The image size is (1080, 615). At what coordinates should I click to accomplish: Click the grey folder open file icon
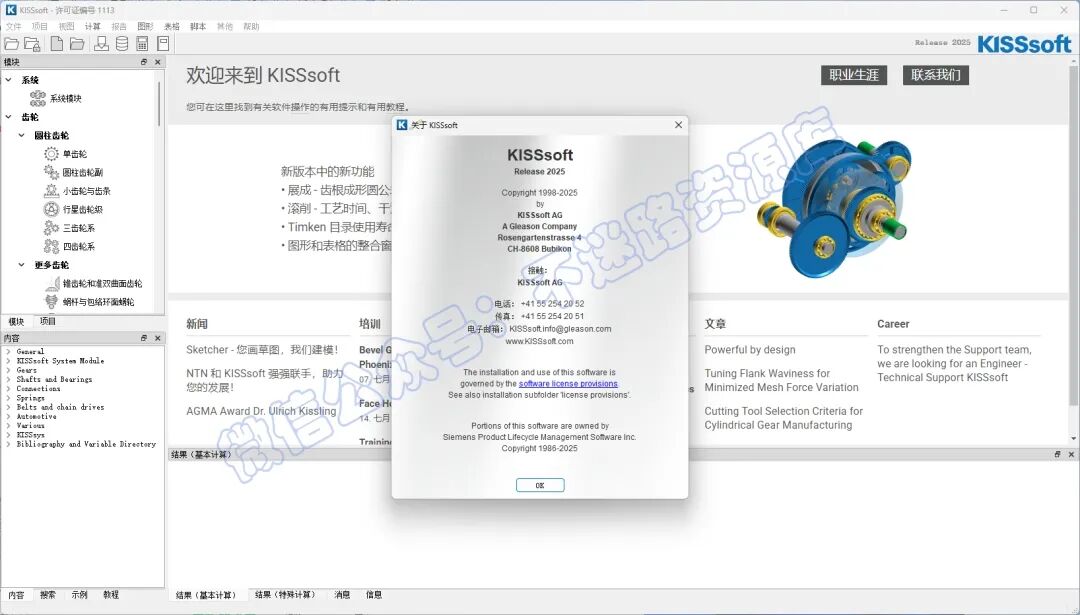[x=77, y=44]
